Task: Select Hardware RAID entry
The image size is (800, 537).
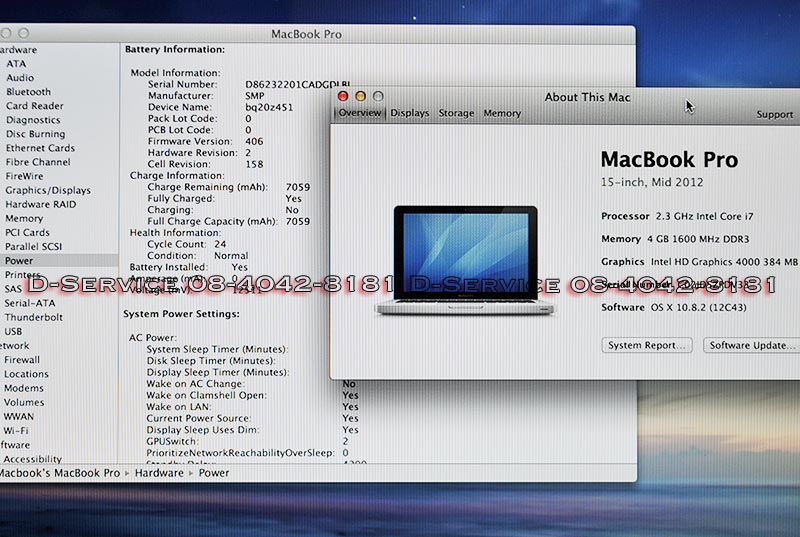Action: click(41, 204)
